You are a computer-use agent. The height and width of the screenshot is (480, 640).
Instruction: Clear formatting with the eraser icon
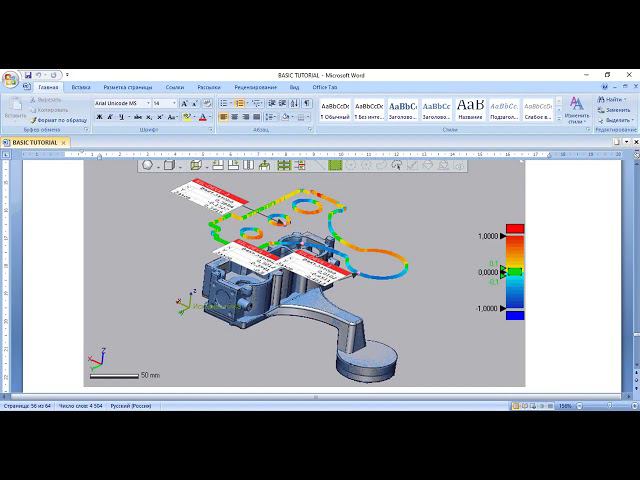(207, 104)
